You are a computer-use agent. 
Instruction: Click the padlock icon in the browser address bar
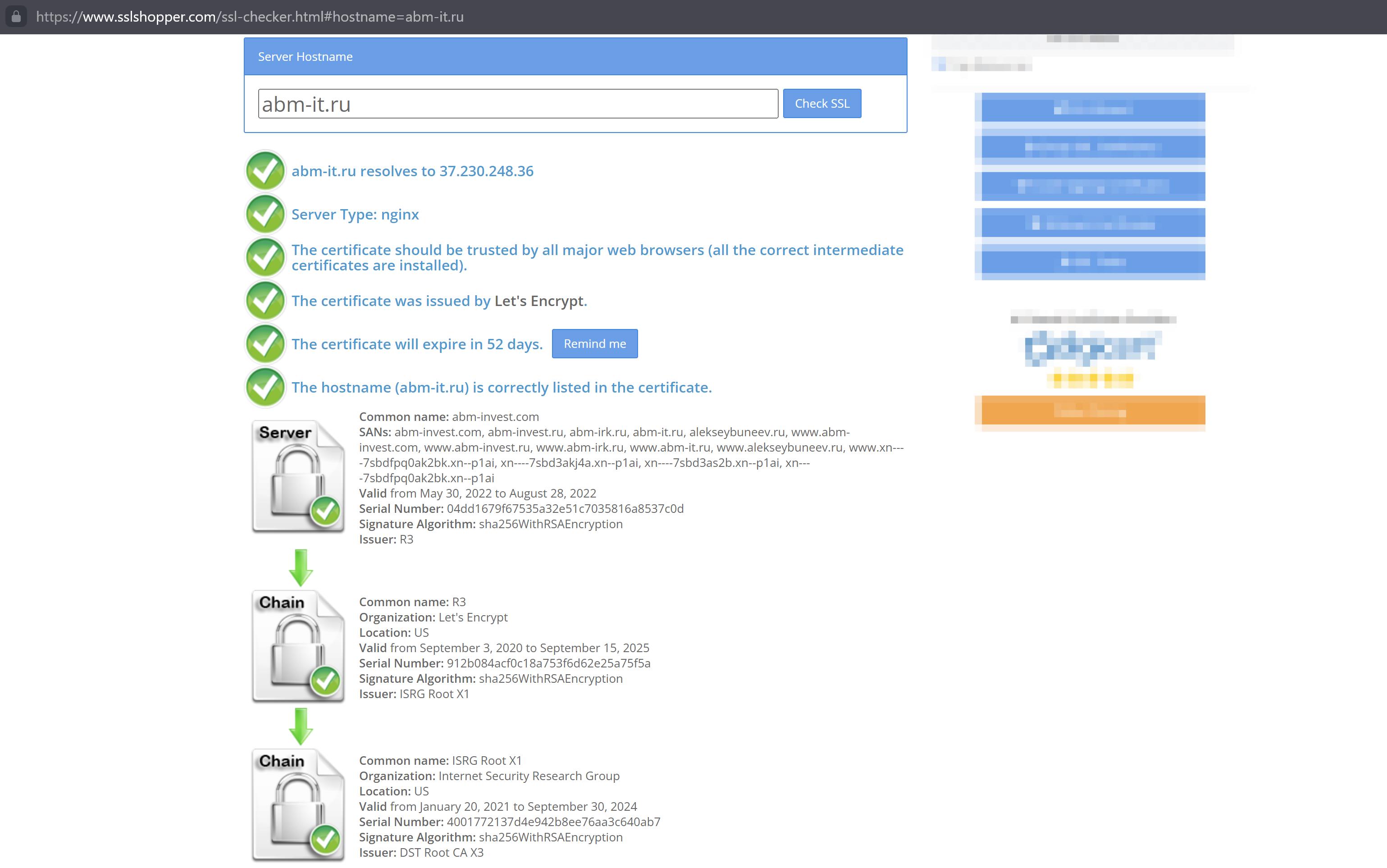tap(17, 17)
